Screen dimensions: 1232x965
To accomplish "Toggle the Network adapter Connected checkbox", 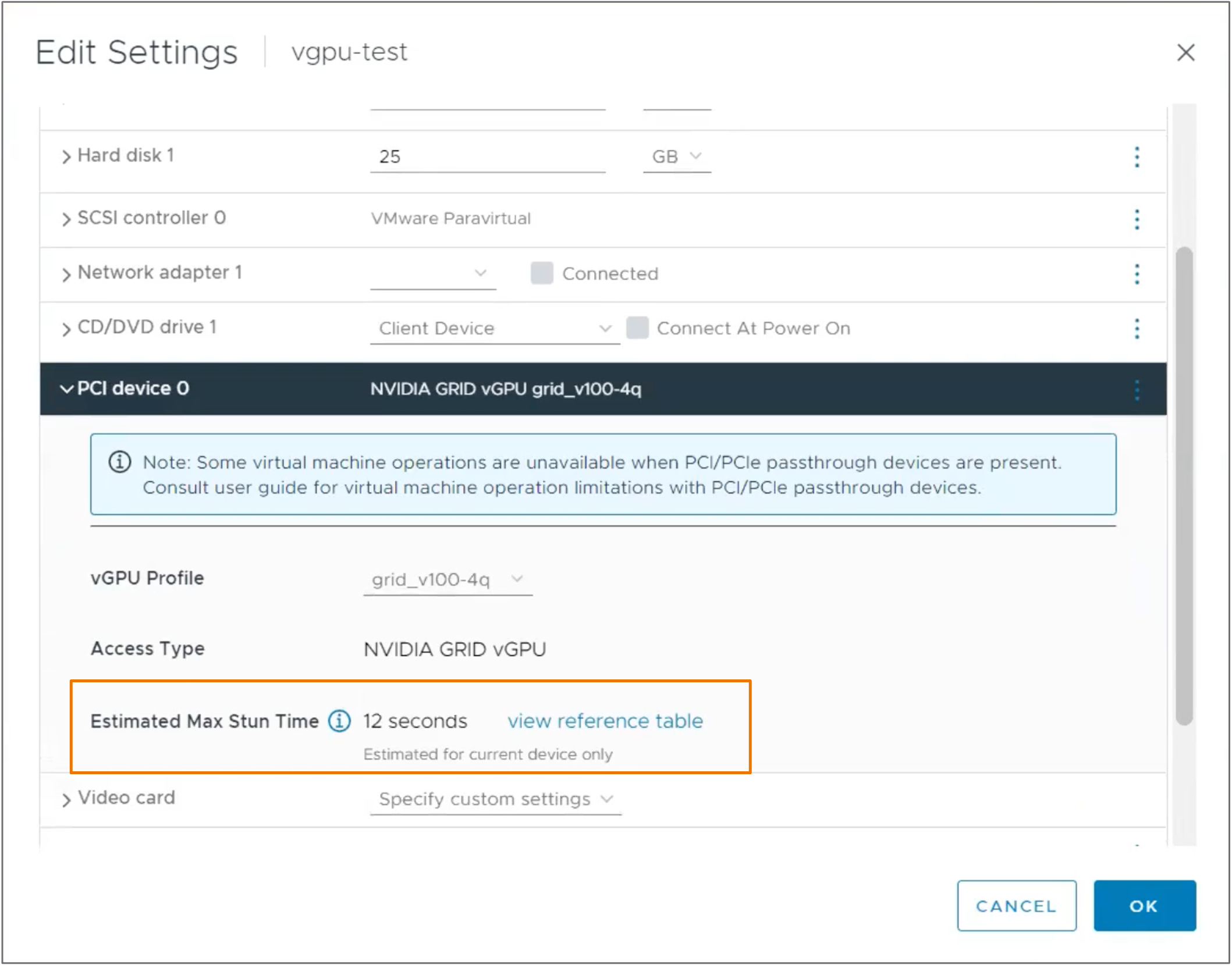I will click(542, 273).
